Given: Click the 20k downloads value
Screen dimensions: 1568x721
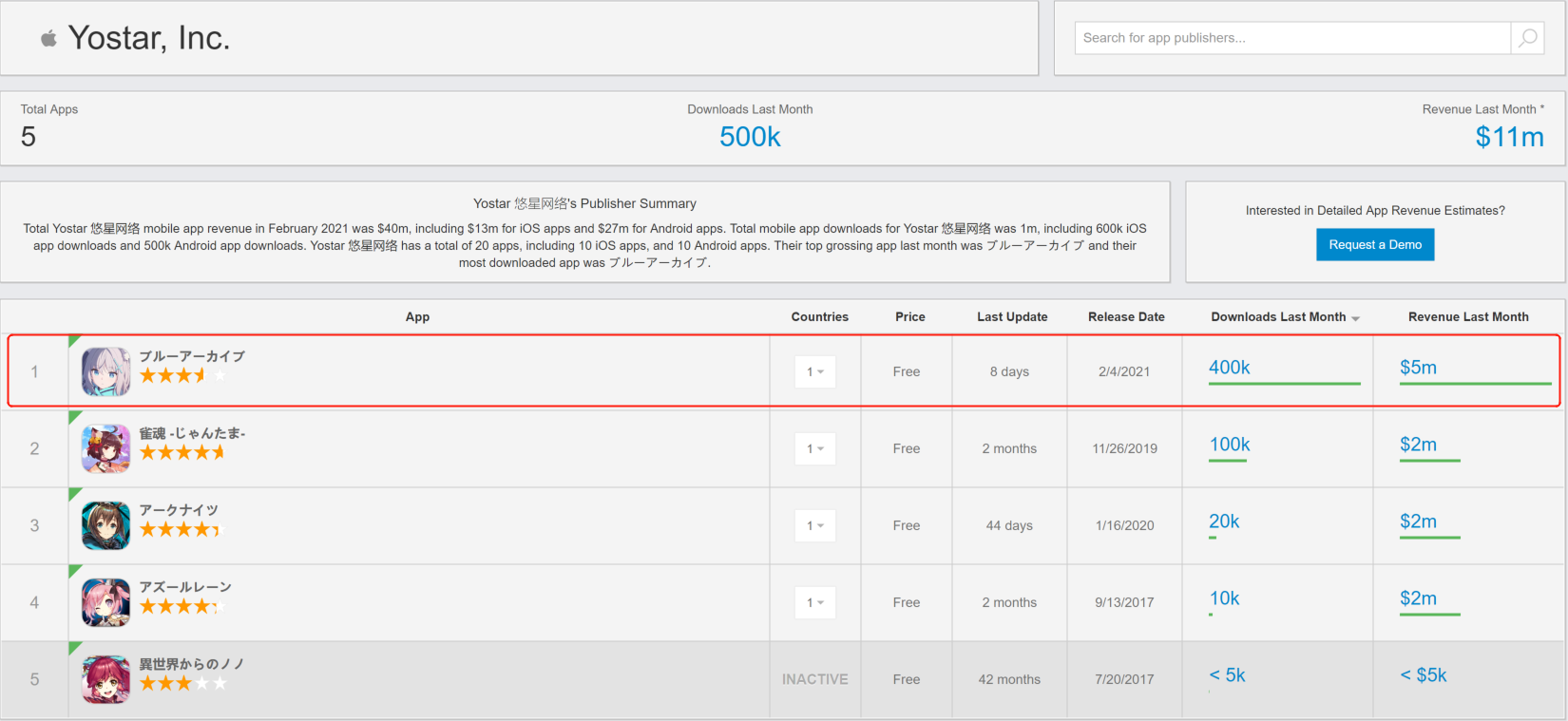Looking at the screenshot, I should pos(1224,522).
